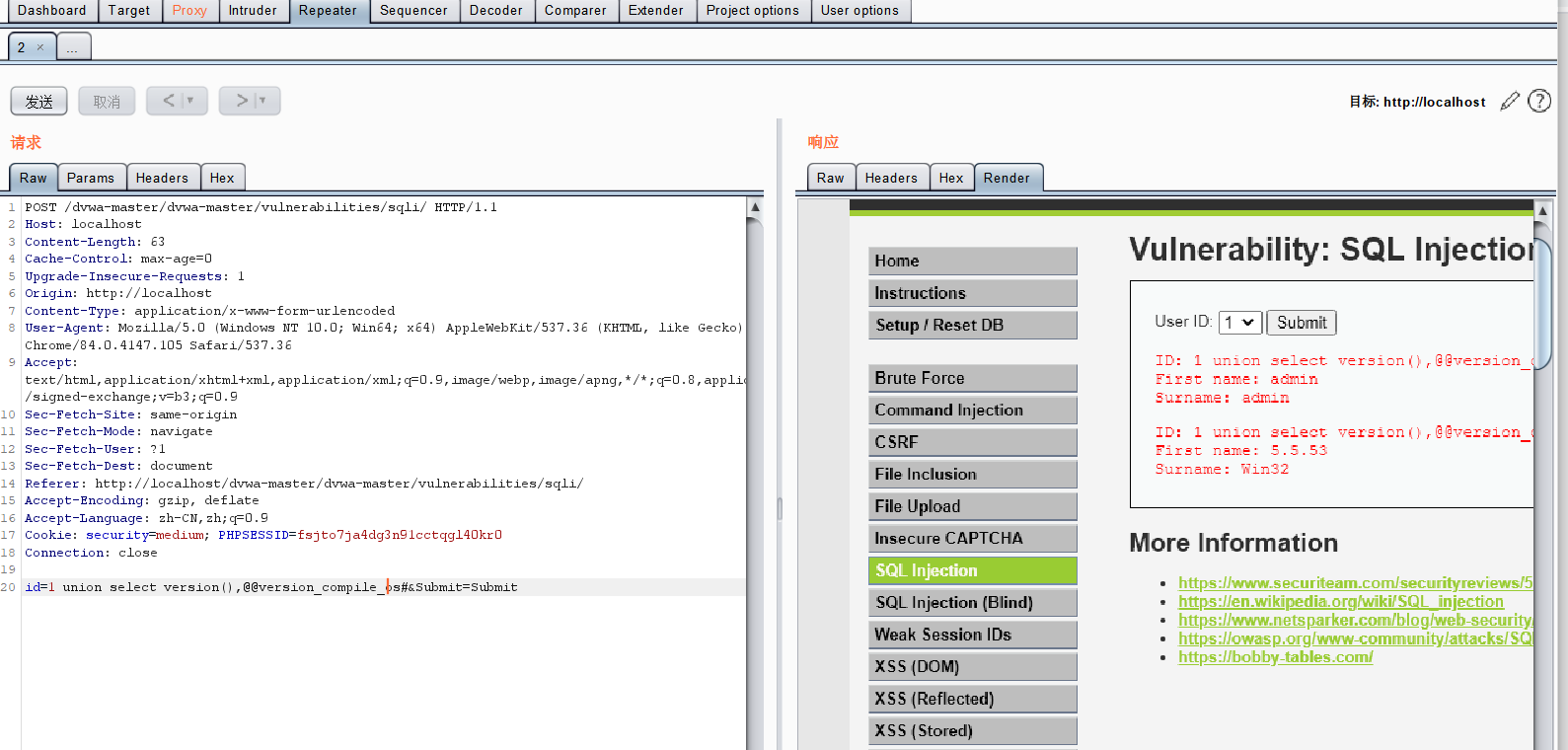Open the DVWA Home menu item
Screen dimensions: 1568x750
point(973,261)
